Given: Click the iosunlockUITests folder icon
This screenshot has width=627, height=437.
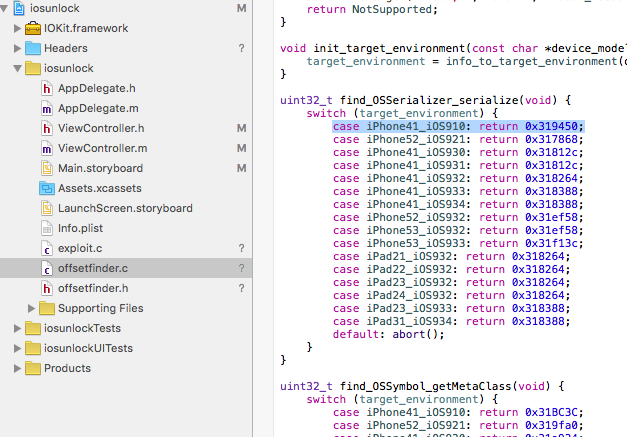Looking at the screenshot, I should pyautogui.click(x=33, y=348).
